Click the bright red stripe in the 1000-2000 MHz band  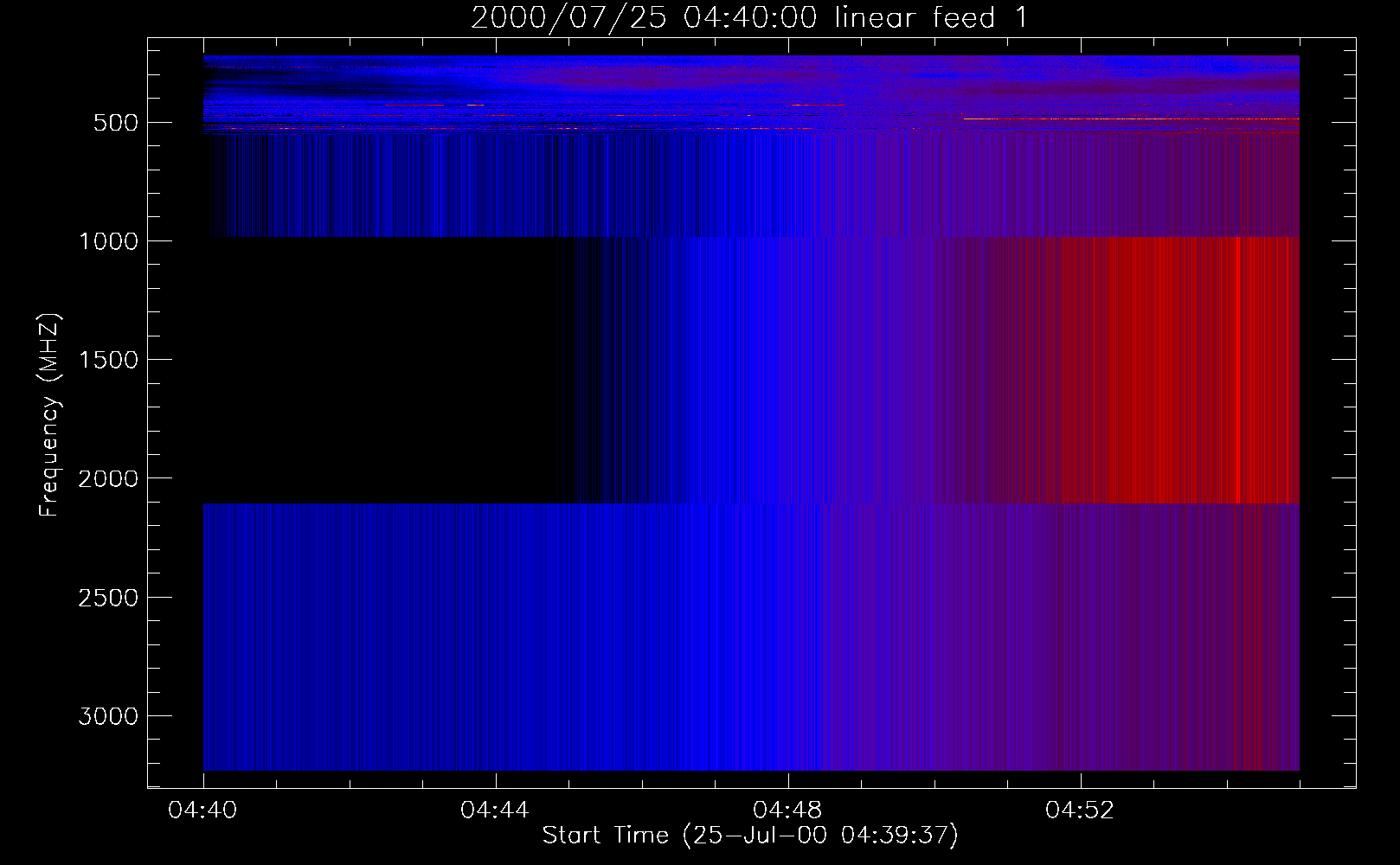pyautogui.click(x=1237, y=370)
